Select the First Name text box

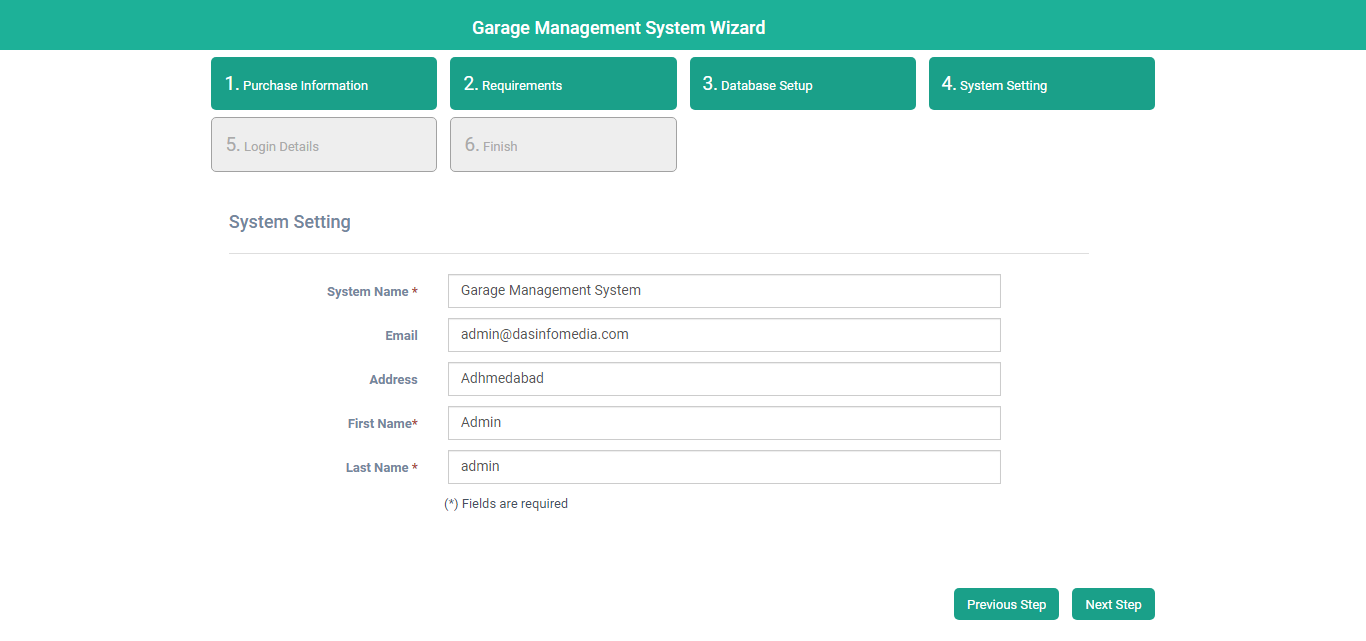tap(724, 423)
